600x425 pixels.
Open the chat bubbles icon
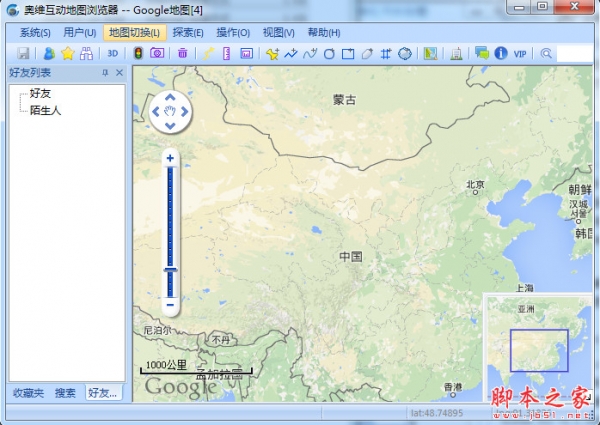pos(482,53)
